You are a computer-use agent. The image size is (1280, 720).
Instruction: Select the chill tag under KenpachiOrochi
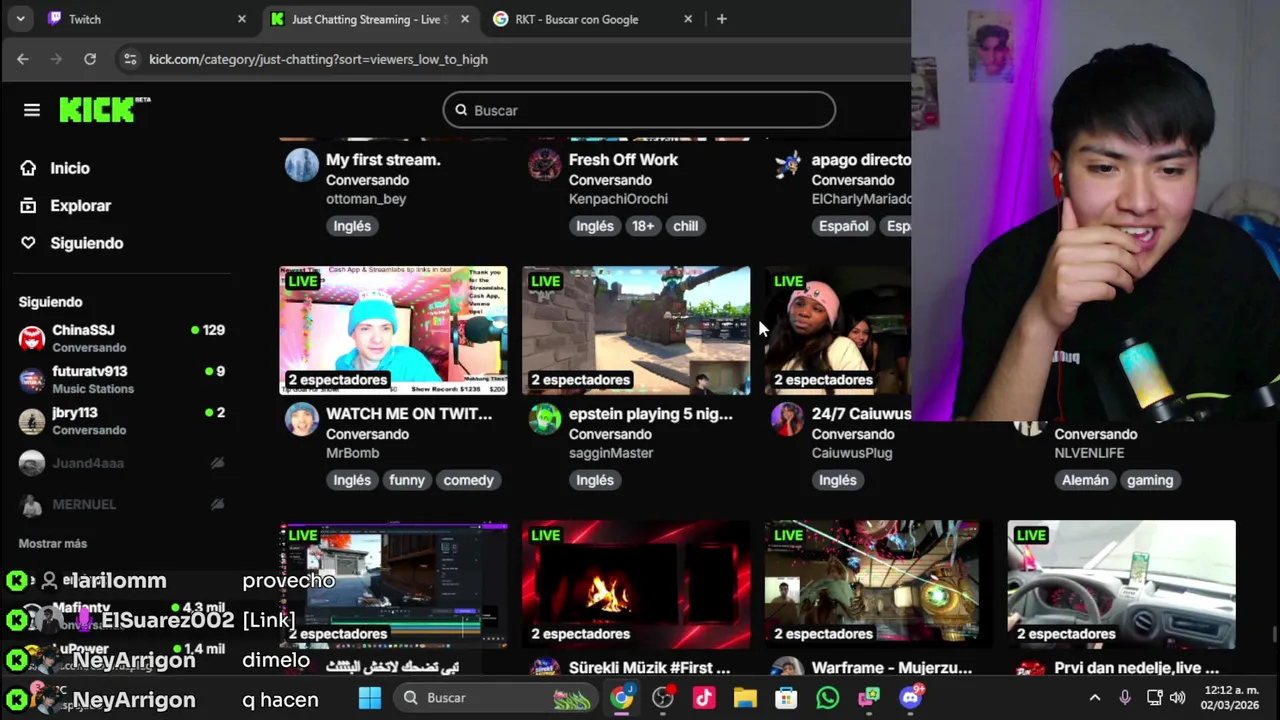686,226
